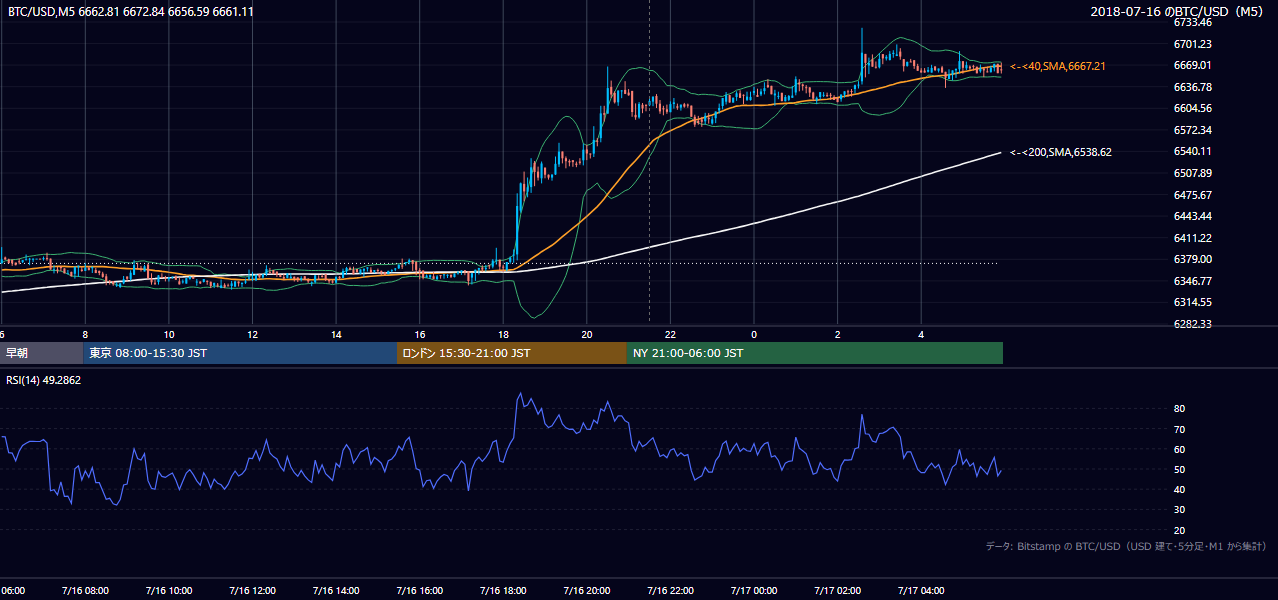Click the 7/17 00:00 date label
The image size is (1278, 600).
[x=753, y=590]
